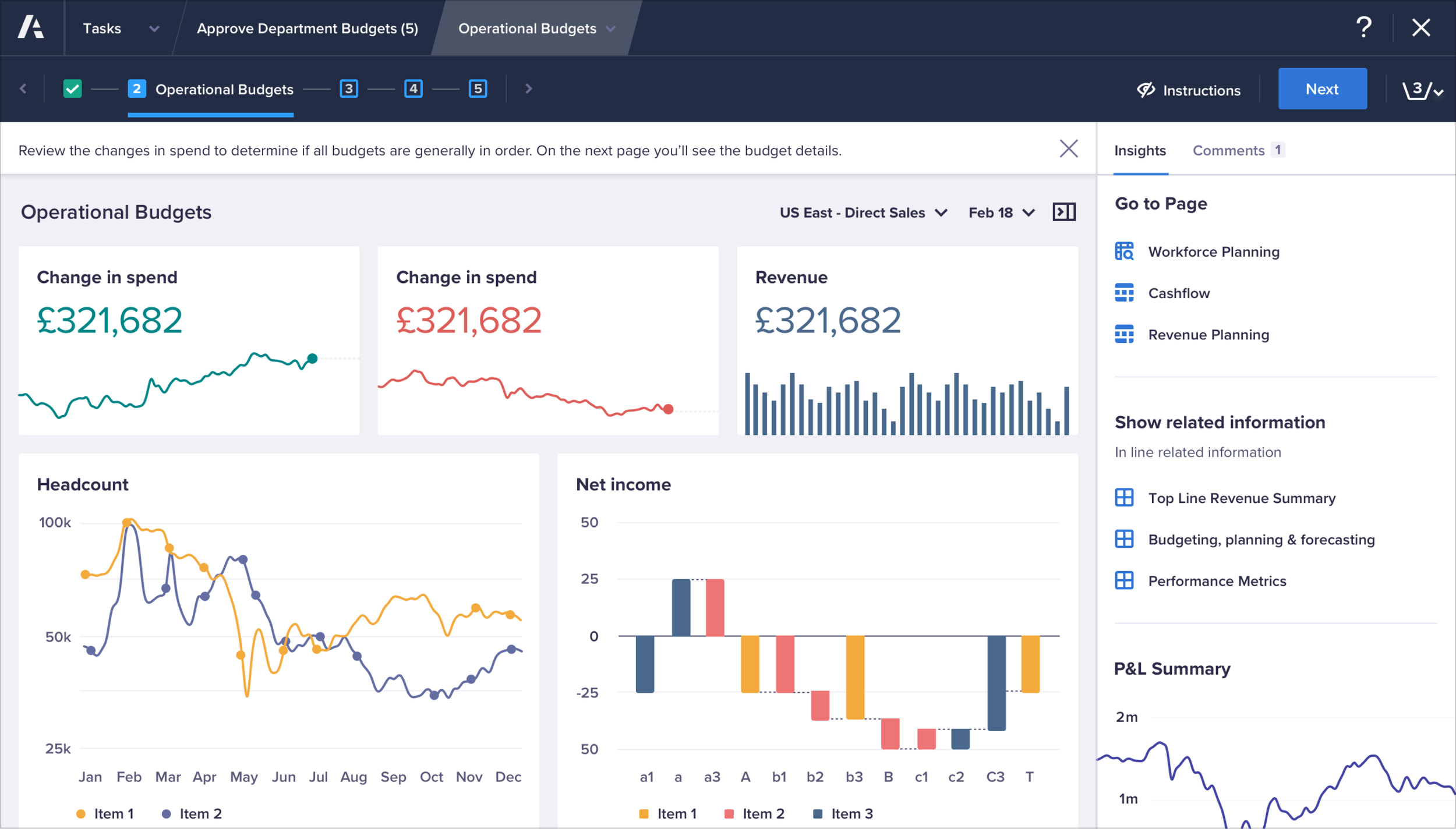Click Item 1 orange legend swatch in Net income
This screenshot has width=1456, height=829.
click(x=644, y=813)
